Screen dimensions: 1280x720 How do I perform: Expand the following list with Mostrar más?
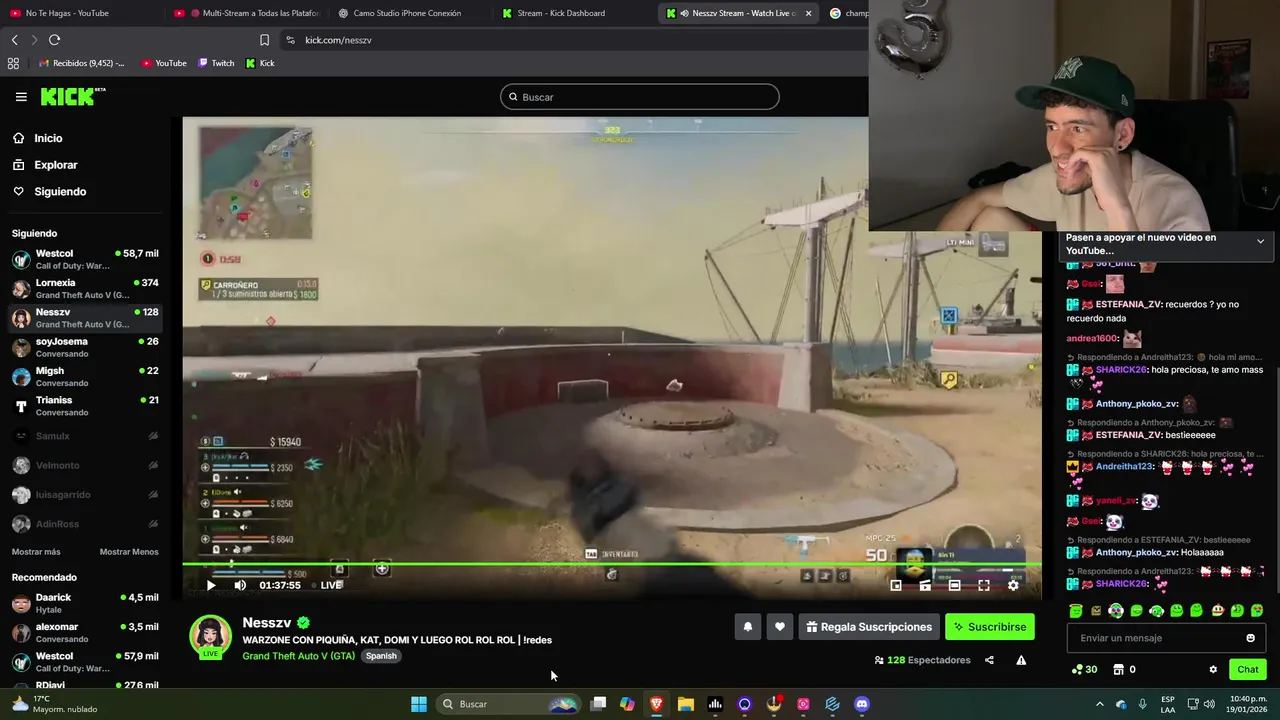(36, 552)
